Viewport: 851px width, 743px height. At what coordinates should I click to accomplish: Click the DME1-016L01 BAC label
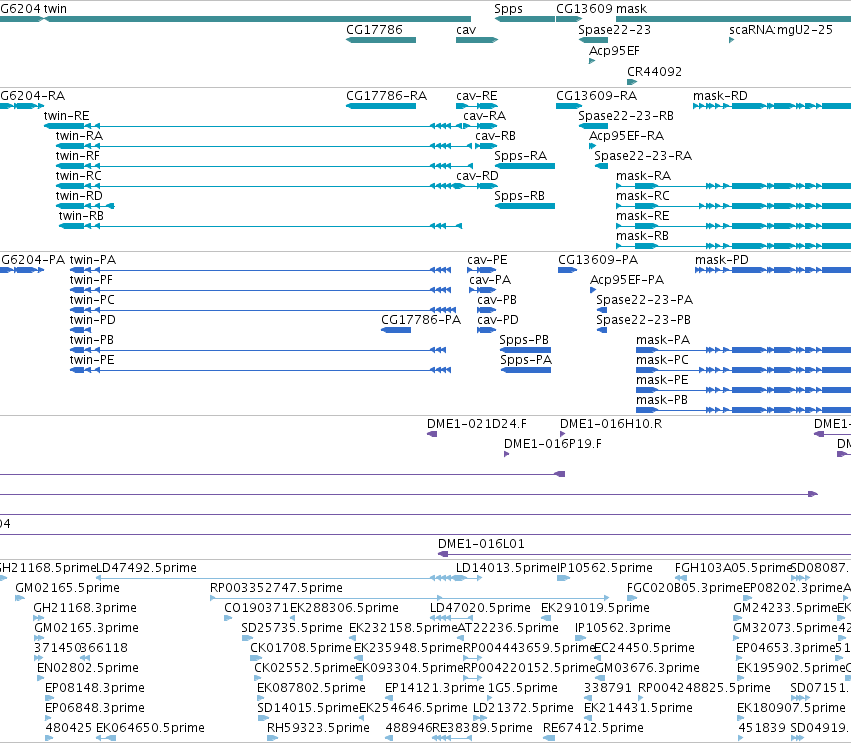pyautogui.click(x=481, y=544)
